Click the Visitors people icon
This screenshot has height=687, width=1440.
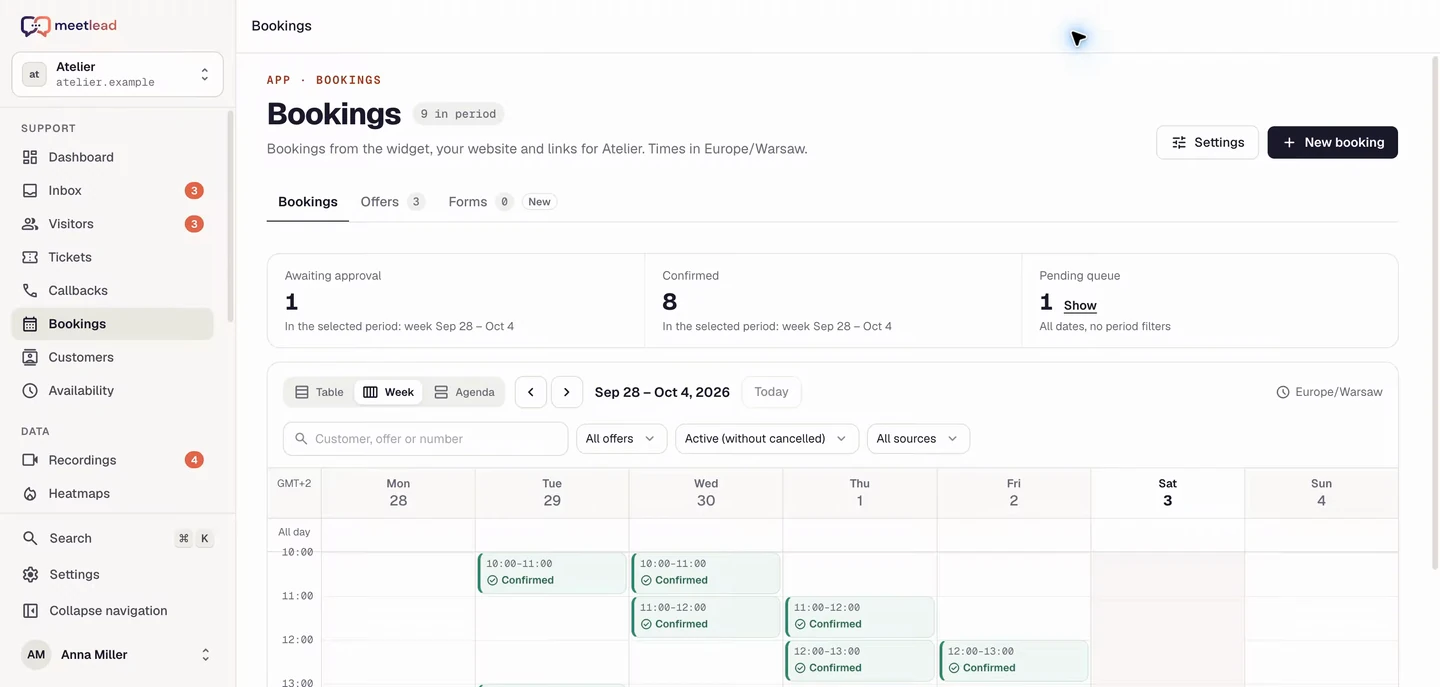(30, 224)
